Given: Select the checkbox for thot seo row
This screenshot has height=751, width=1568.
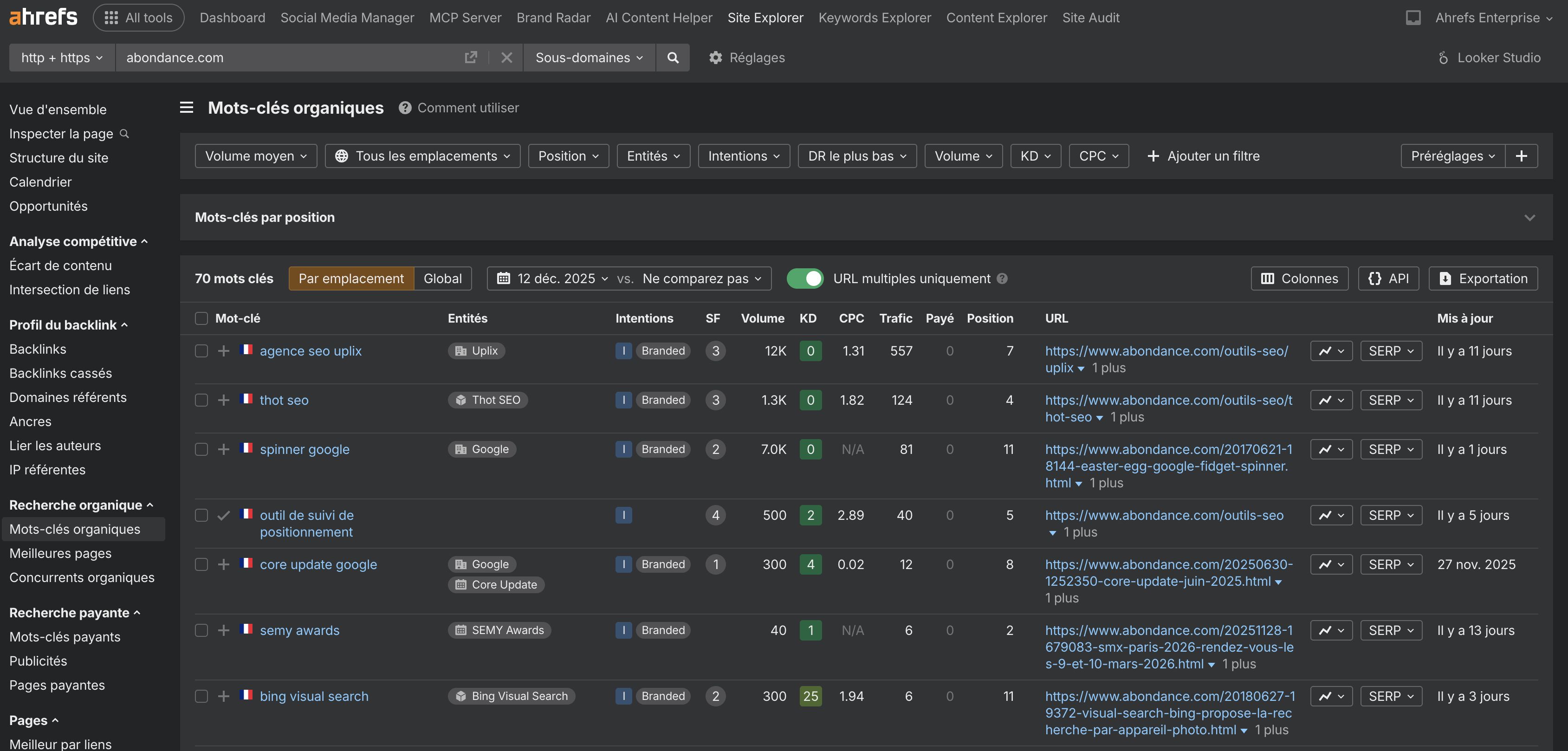Looking at the screenshot, I should click(x=201, y=400).
